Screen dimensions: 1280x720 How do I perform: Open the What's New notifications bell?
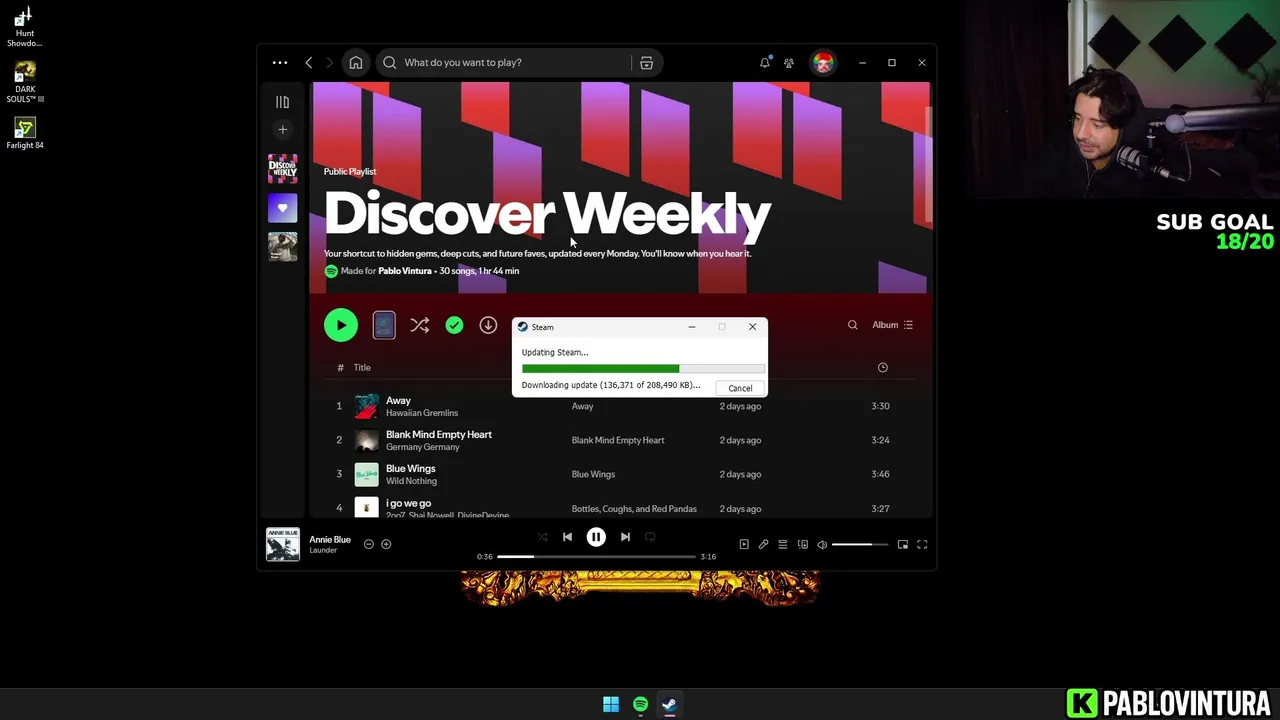(x=765, y=62)
